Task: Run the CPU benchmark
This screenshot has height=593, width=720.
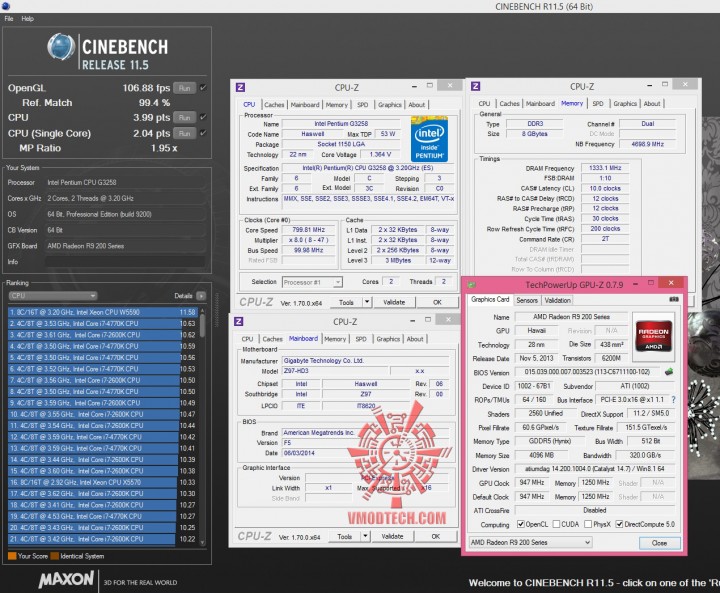Action: tap(185, 118)
